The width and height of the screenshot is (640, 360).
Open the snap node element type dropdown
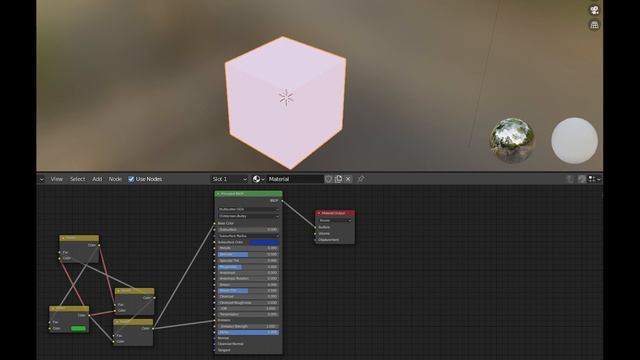[x=594, y=179]
